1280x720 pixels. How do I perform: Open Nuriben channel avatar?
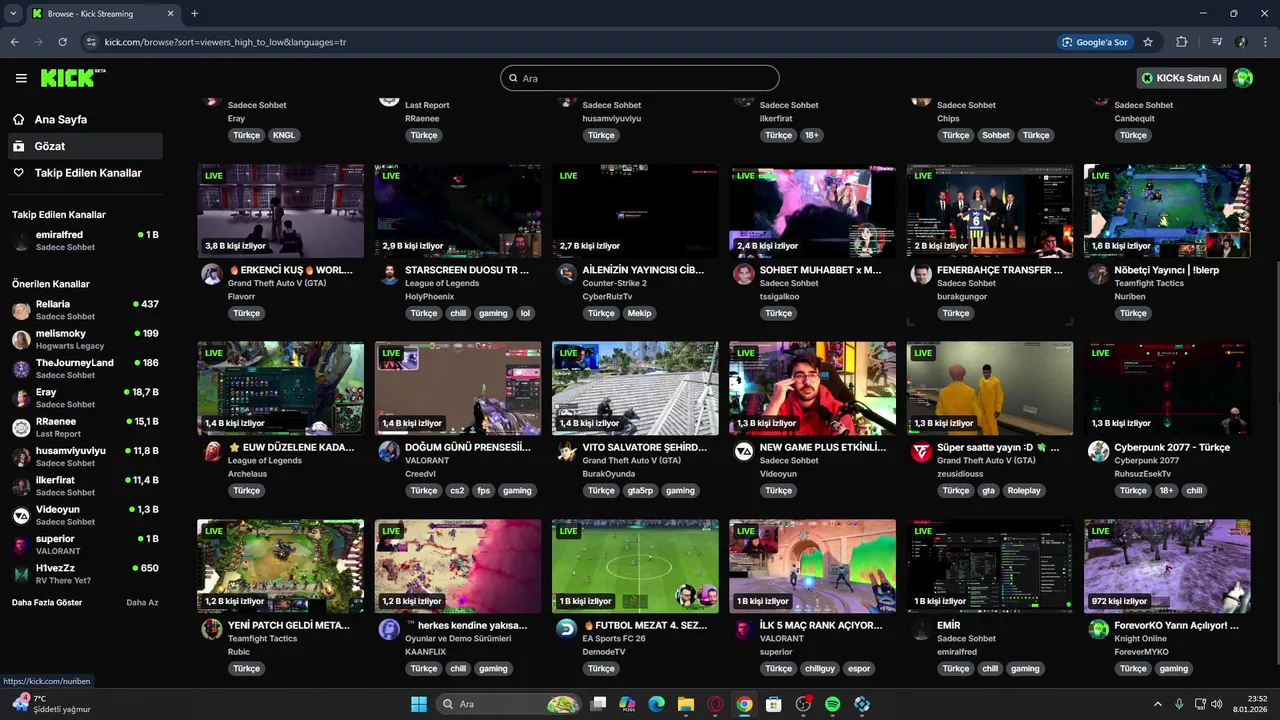pyautogui.click(x=1098, y=274)
